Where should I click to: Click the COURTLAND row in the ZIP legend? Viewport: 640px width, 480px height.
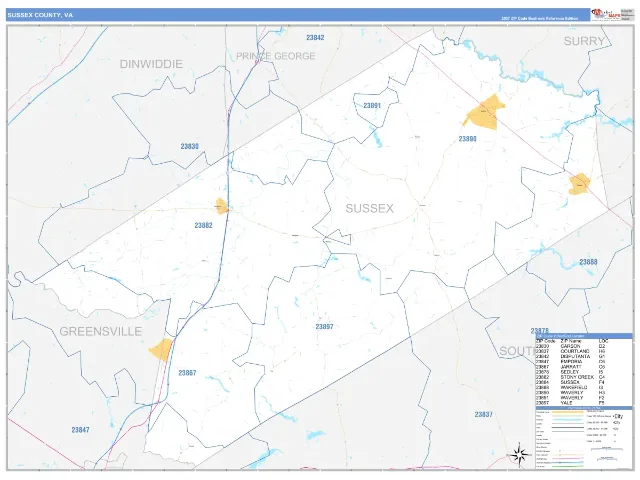point(571,351)
